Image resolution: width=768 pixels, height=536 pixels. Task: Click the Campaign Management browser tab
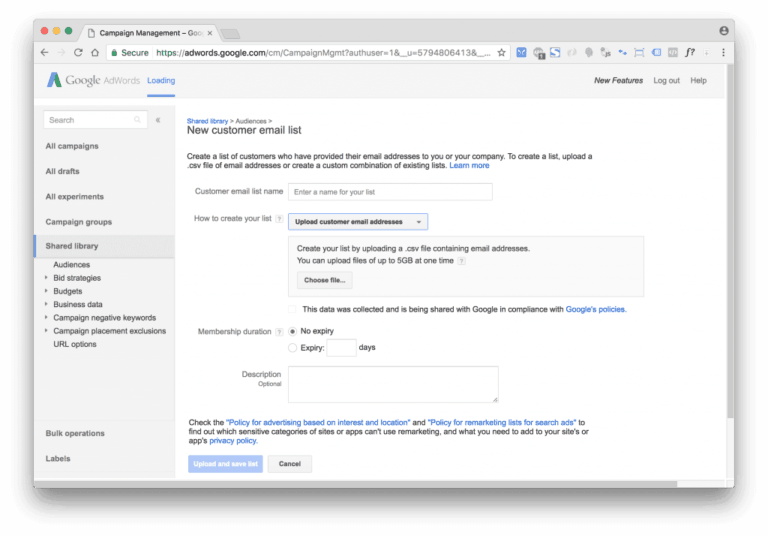click(151, 33)
